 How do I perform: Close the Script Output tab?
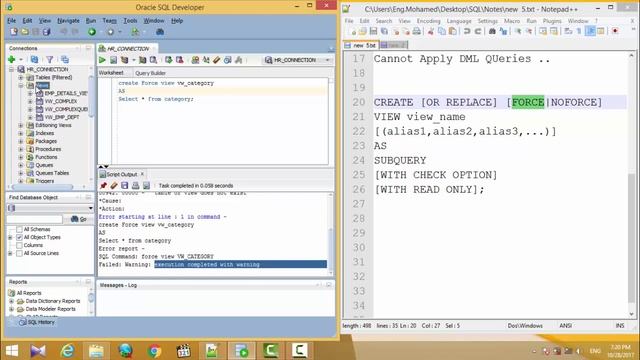click(142, 174)
